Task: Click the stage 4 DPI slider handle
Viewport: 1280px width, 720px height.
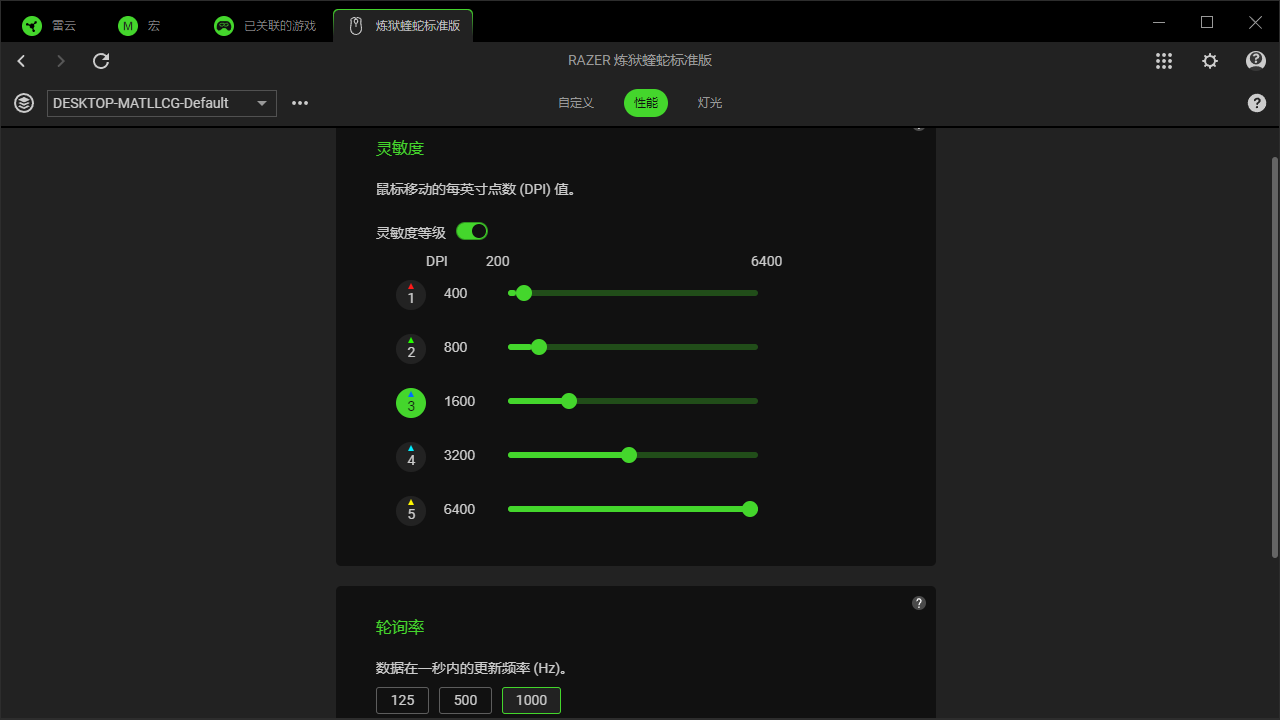Action: point(629,455)
